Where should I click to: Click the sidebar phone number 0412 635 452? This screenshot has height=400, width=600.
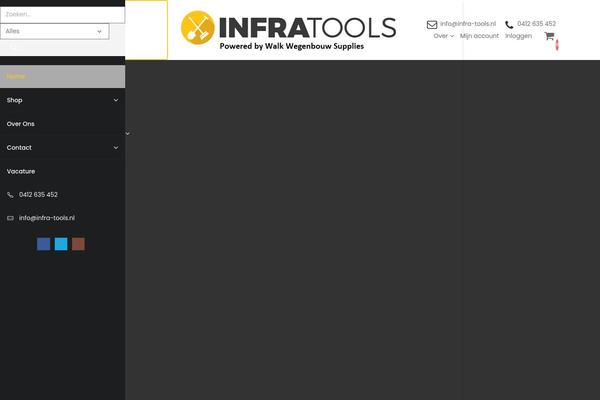point(38,195)
